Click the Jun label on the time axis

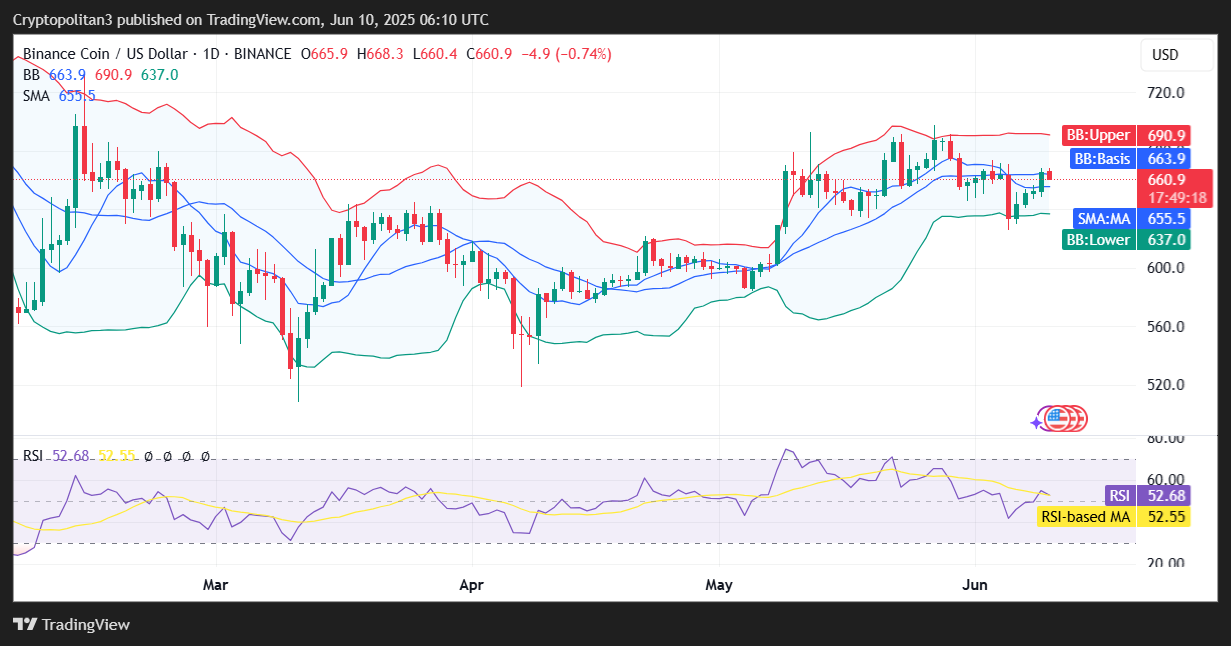point(974,584)
